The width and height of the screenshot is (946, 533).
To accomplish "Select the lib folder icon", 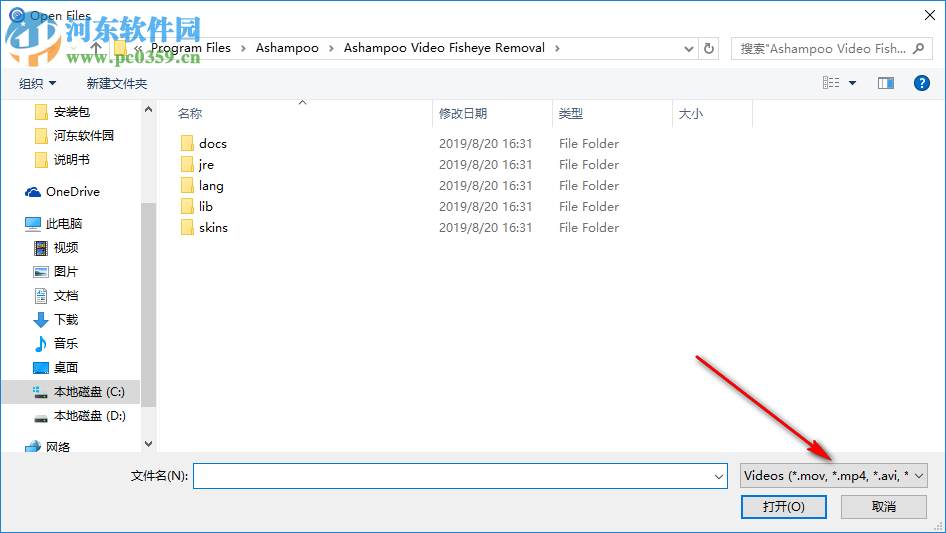I will [188, 206].
